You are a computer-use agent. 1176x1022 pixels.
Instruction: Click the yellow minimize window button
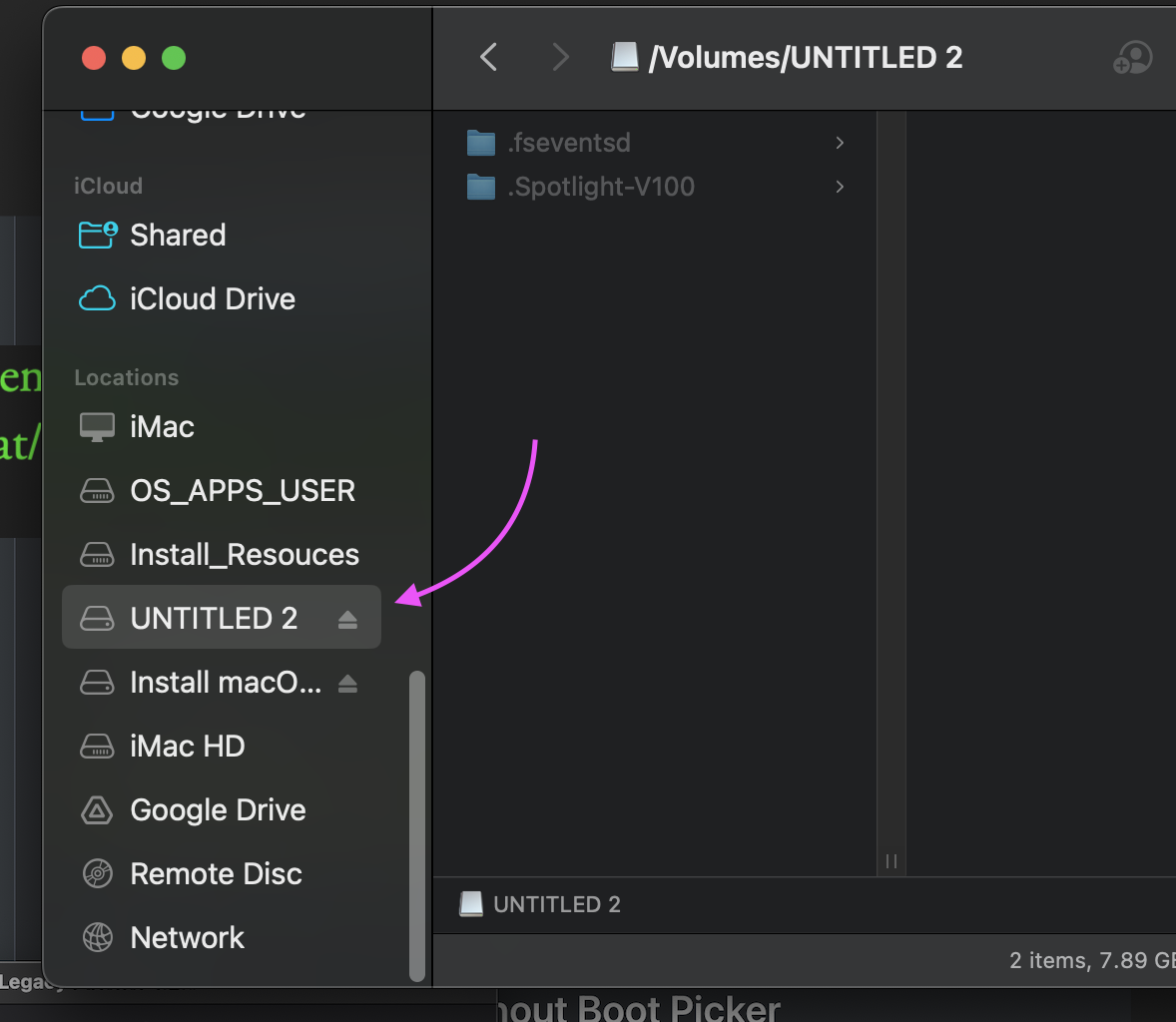point(134,58)
